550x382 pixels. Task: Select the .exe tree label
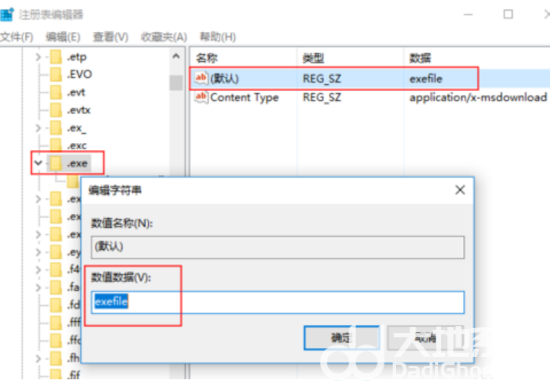click(x=78, y=163)
